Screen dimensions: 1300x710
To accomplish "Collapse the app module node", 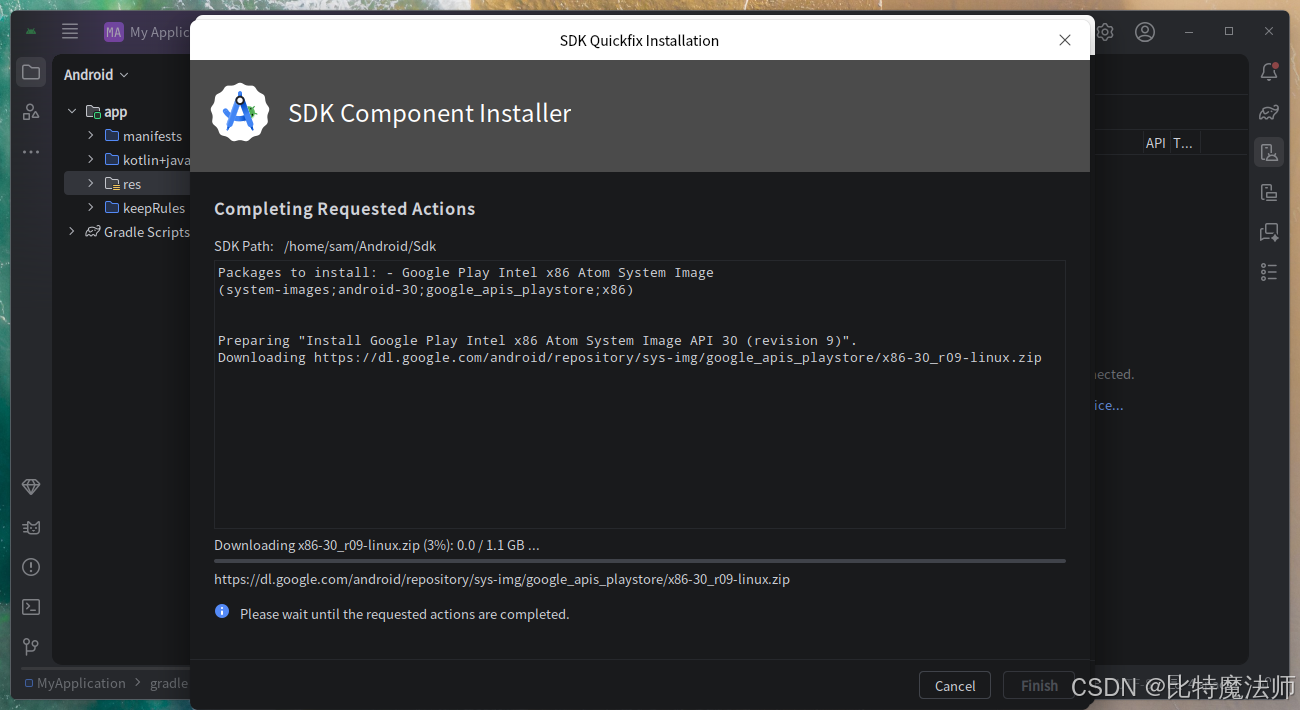I will 72,112.
